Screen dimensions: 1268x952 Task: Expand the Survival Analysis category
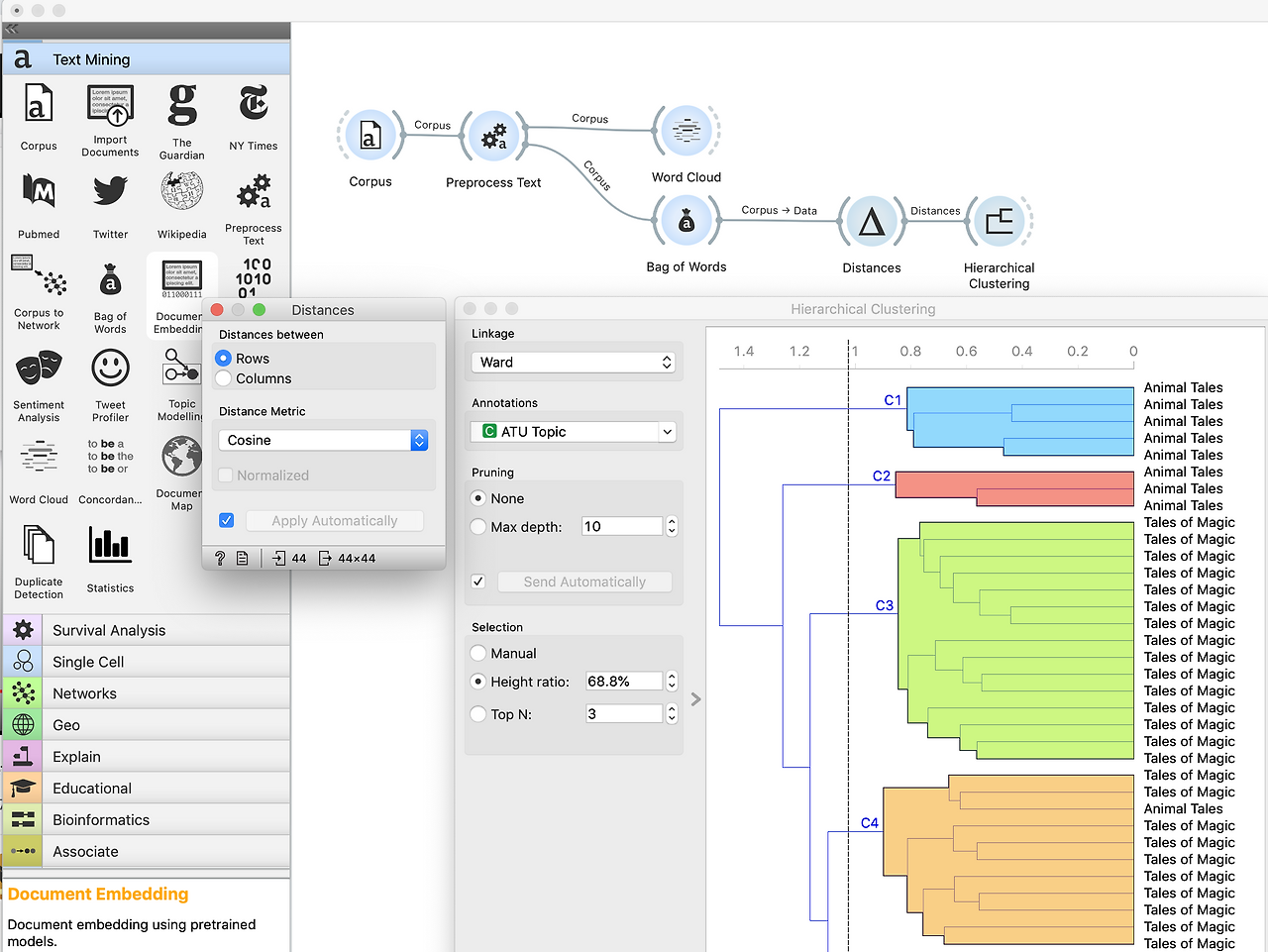click(147, 630)
